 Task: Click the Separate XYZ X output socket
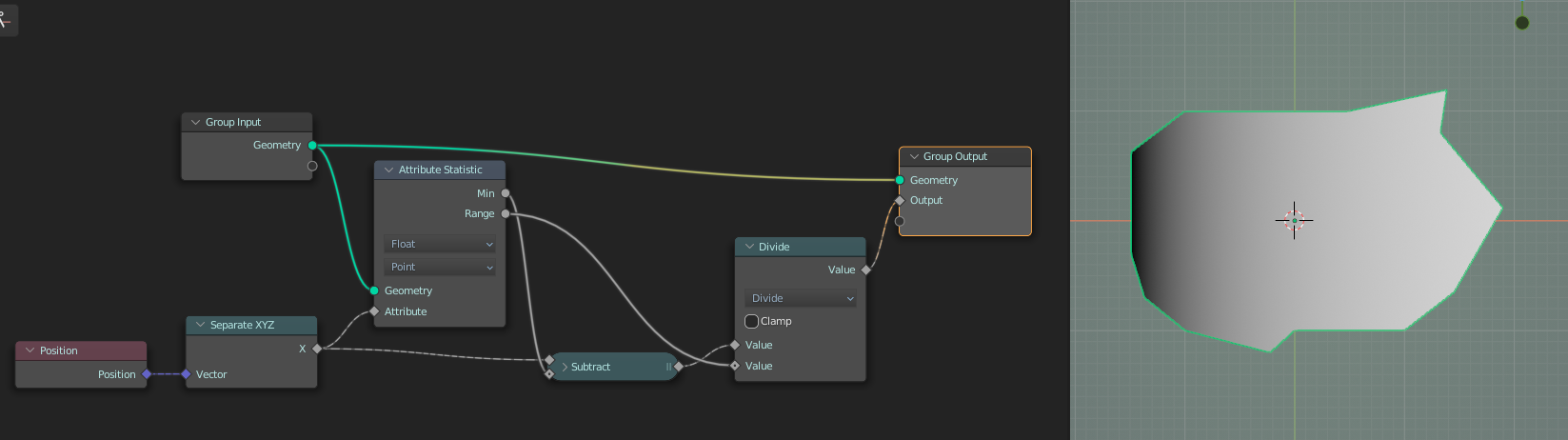pyautogui.click(x=317, y=349)
